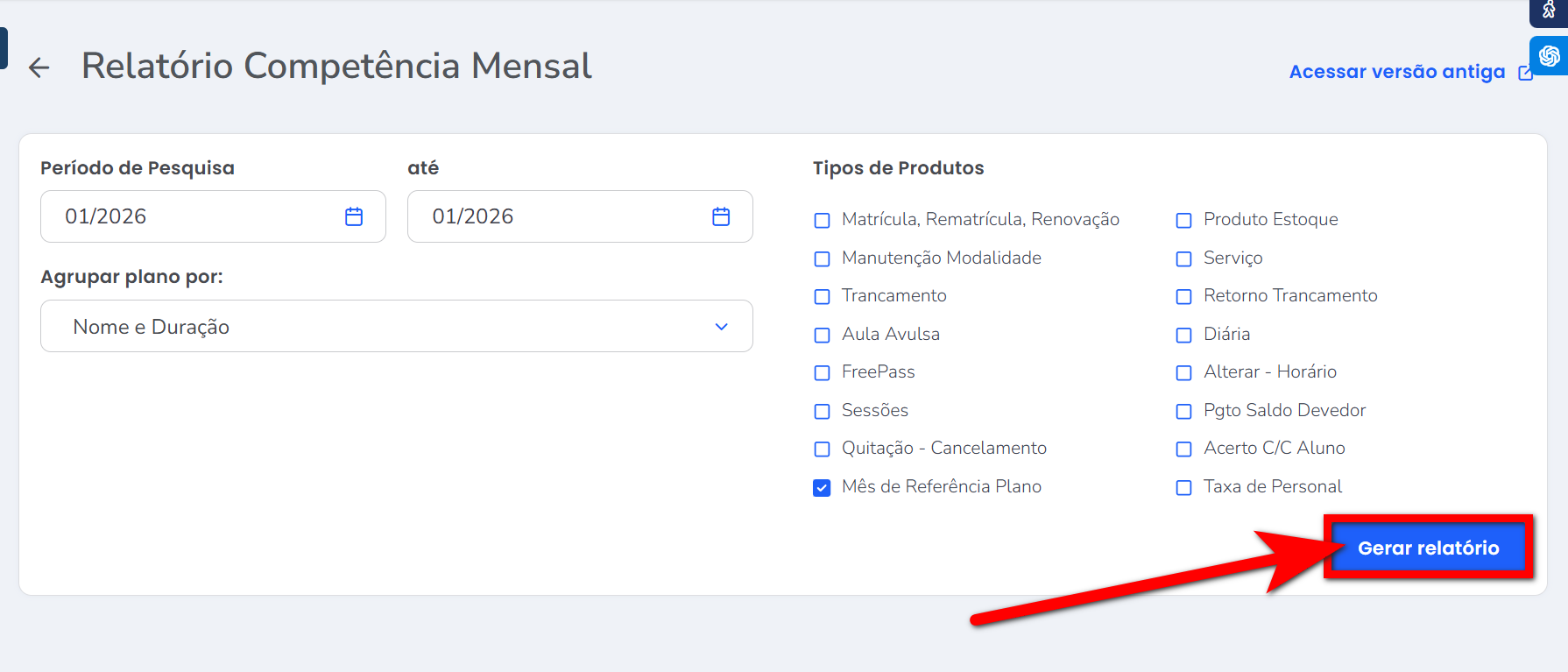Viewport: 1568px width, 672px height.
Task: Select the 'Aula Avulsa' checkbox
Action: tap(822, 336)
